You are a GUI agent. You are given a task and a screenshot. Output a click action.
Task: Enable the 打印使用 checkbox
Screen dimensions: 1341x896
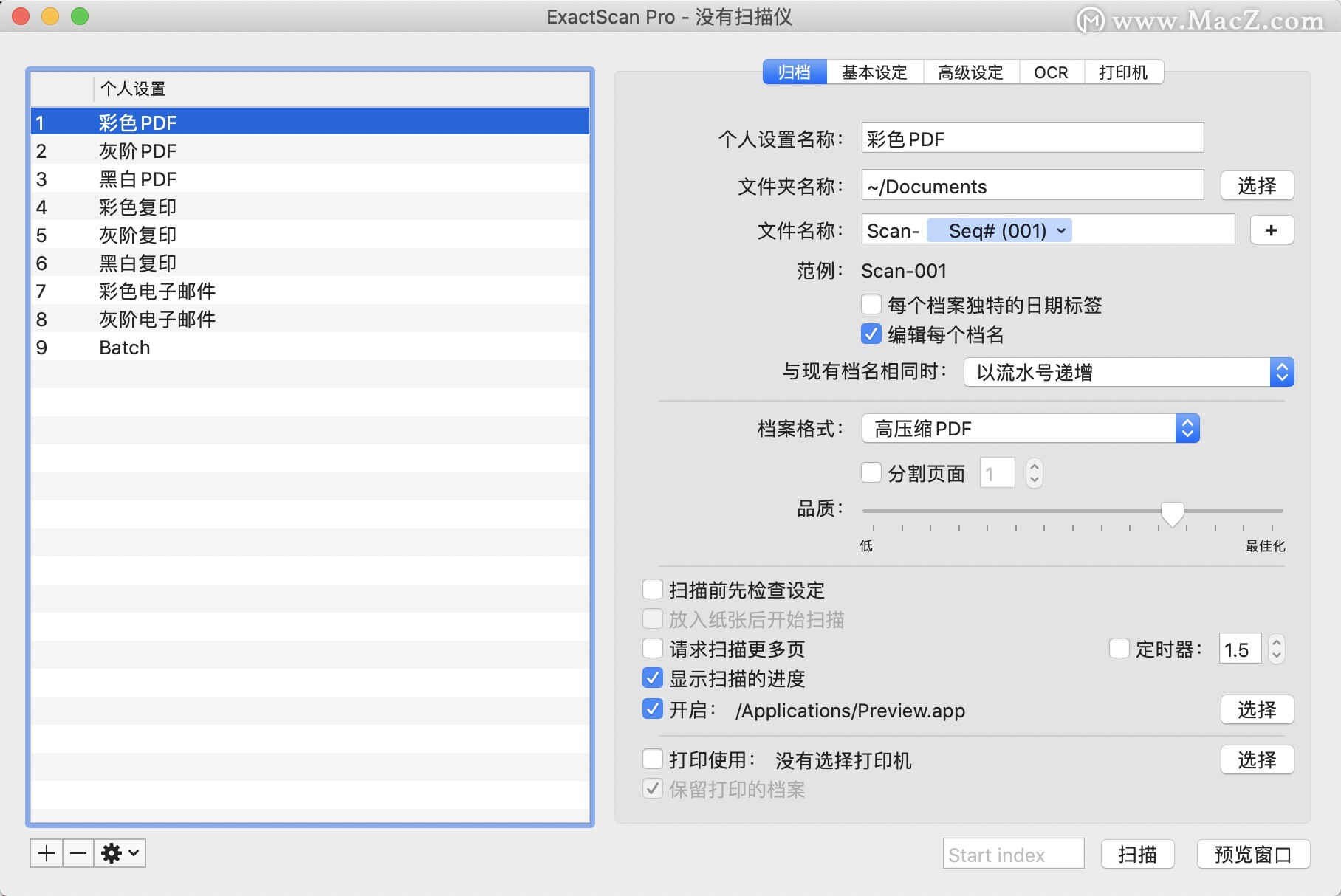coord(653,759)
